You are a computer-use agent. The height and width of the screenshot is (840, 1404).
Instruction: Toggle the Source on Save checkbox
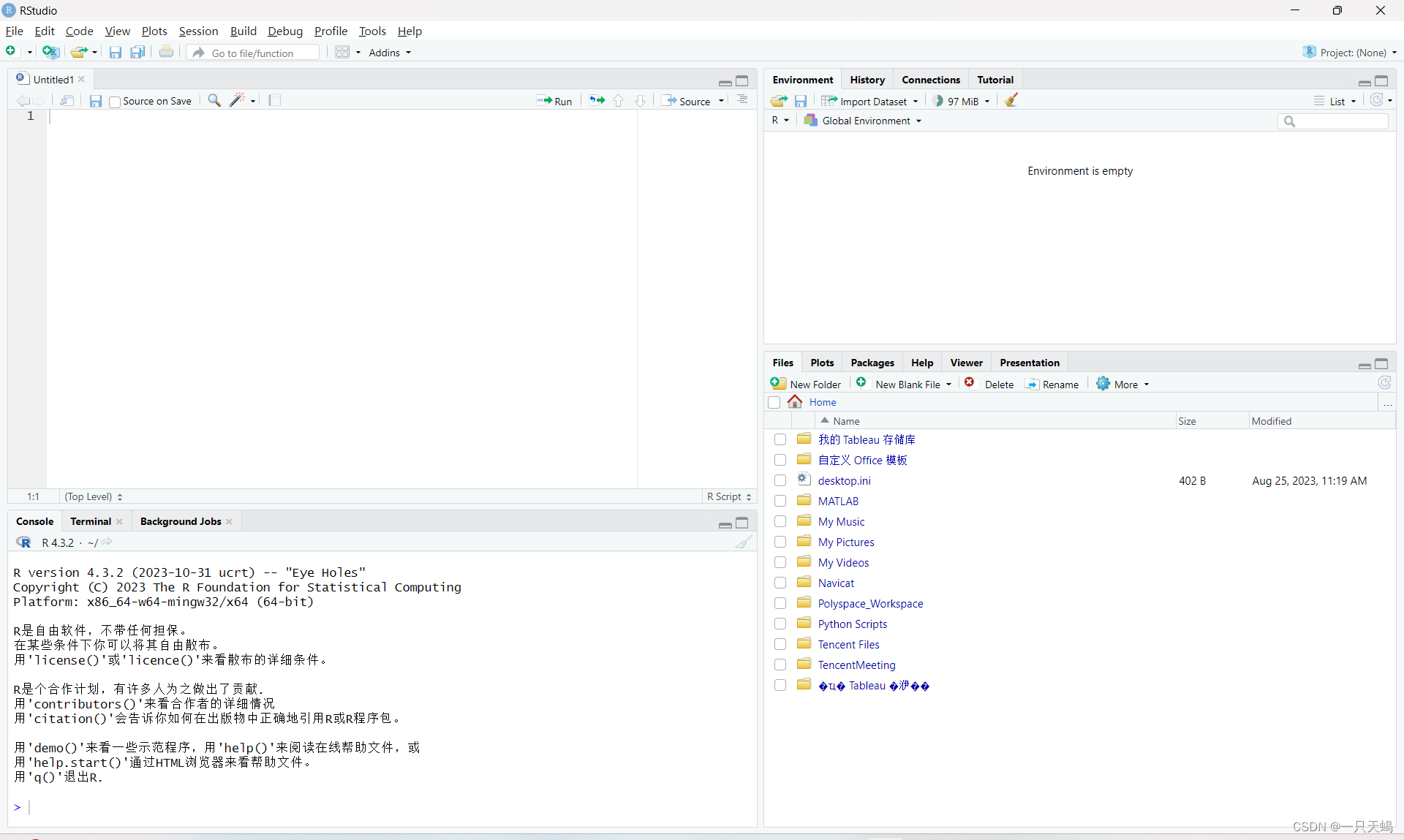click(113, 100)
